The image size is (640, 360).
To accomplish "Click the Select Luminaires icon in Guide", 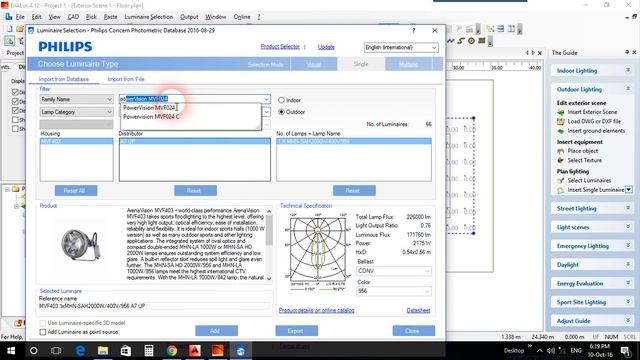I will (561, 180).
